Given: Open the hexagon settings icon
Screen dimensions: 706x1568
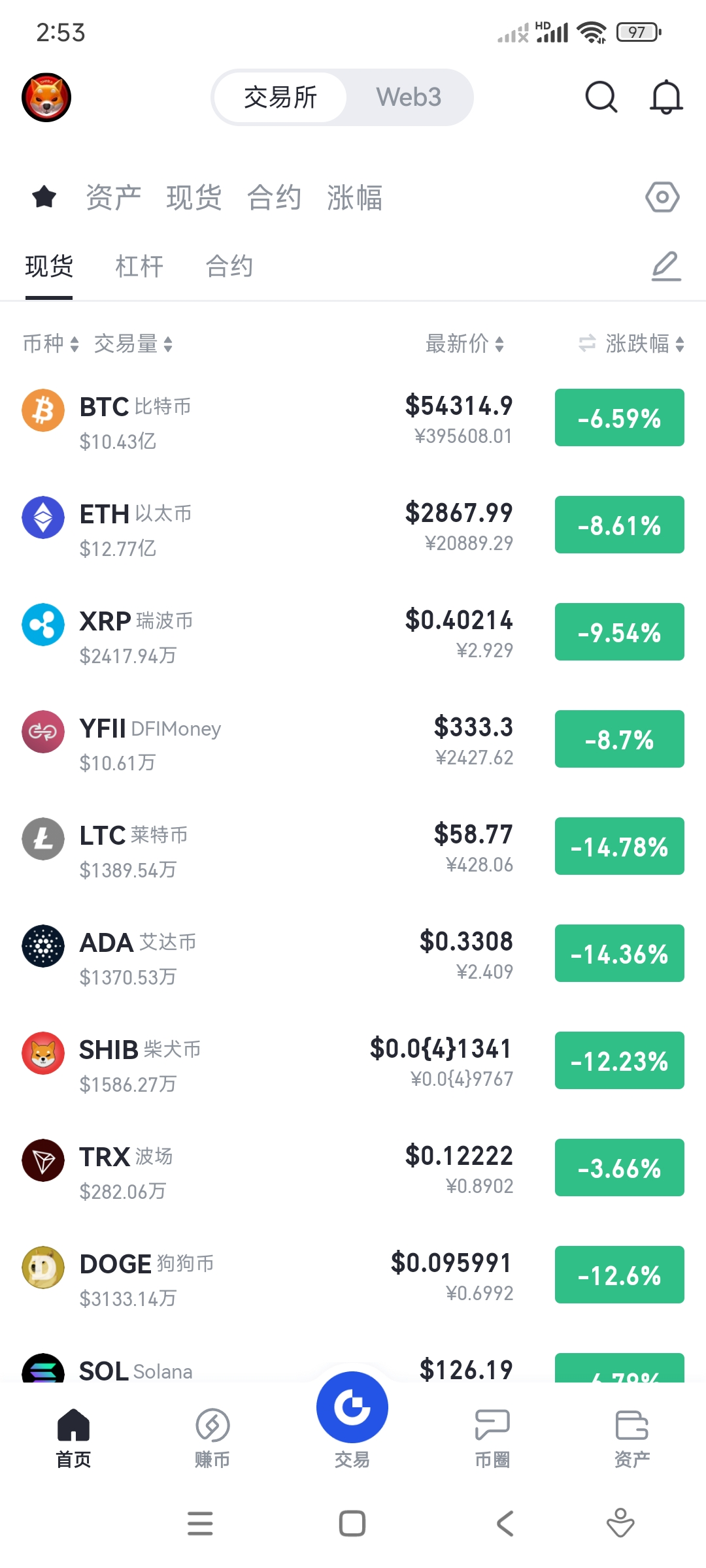Looking at the screenshot, I should [662, 197].
